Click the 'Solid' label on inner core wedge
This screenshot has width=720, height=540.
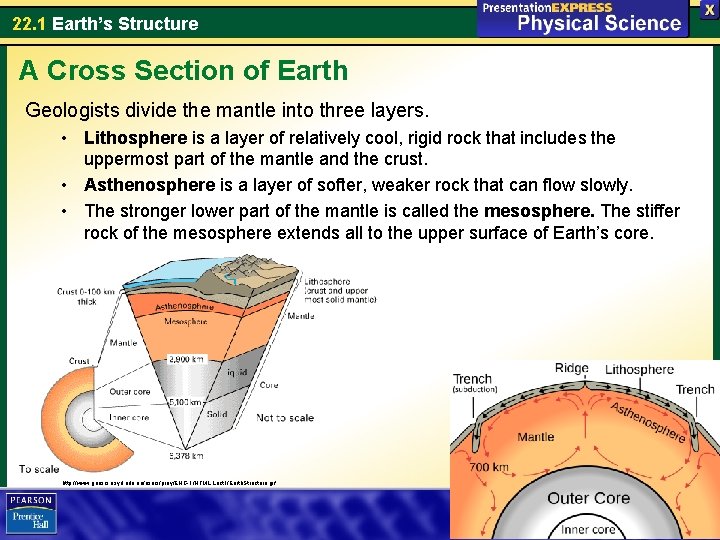tap(217, 414)
